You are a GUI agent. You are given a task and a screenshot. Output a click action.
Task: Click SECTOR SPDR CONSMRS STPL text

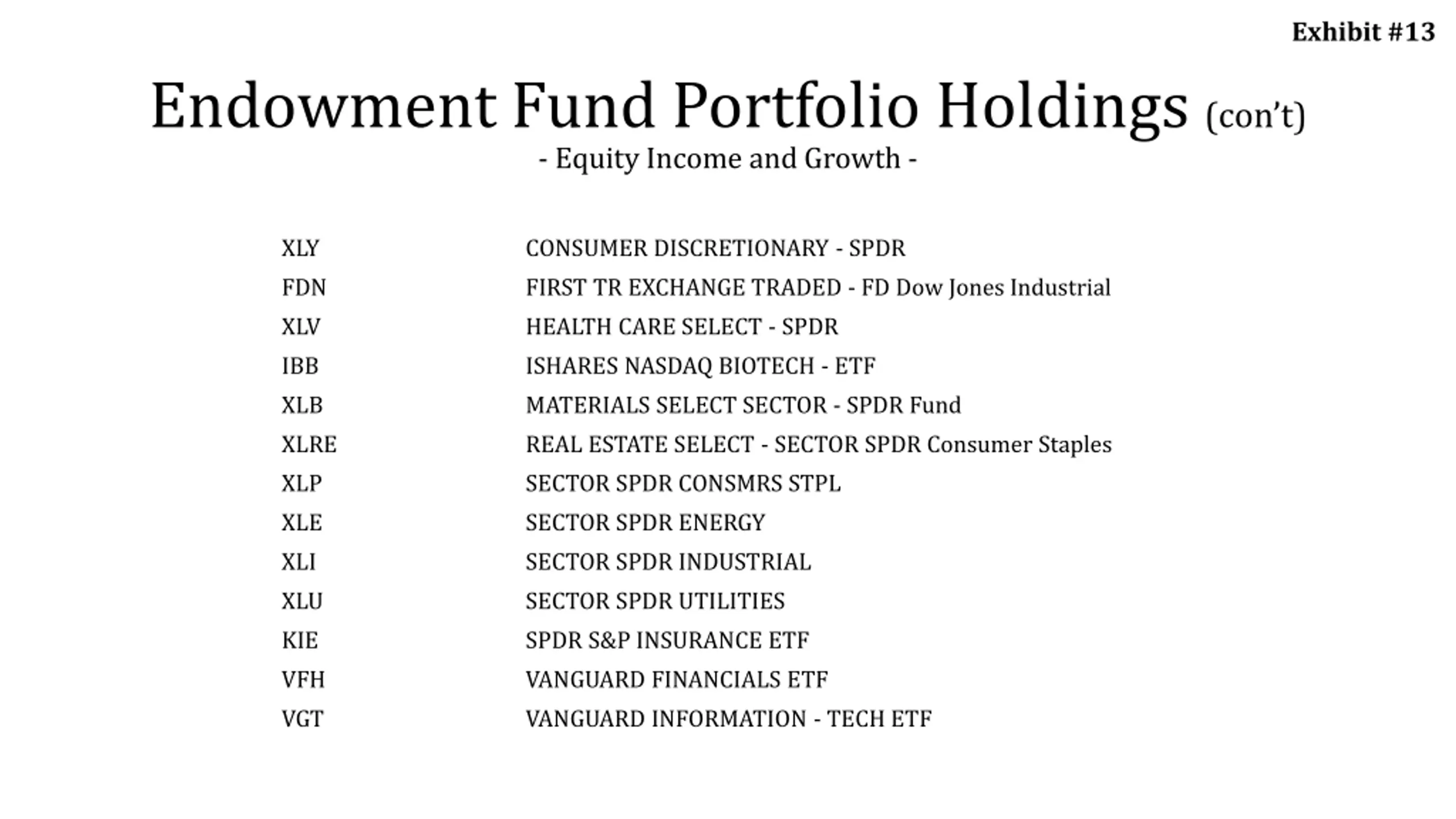click(x=683, y=483)
